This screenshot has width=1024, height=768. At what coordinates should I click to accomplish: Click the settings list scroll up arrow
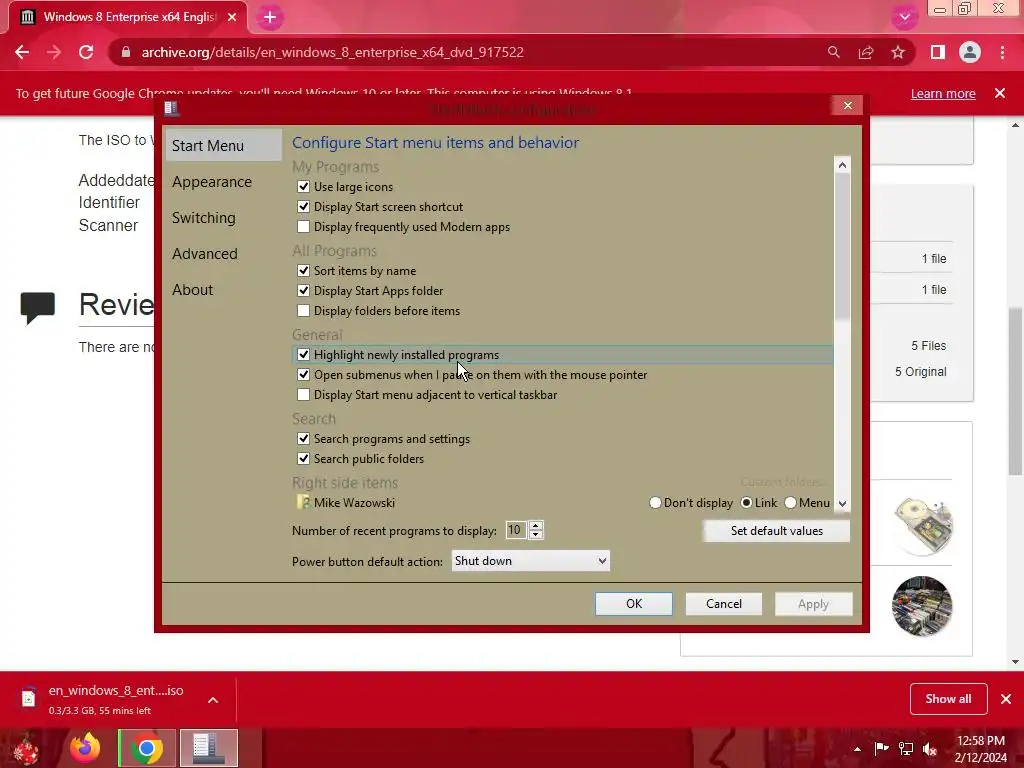842,165
